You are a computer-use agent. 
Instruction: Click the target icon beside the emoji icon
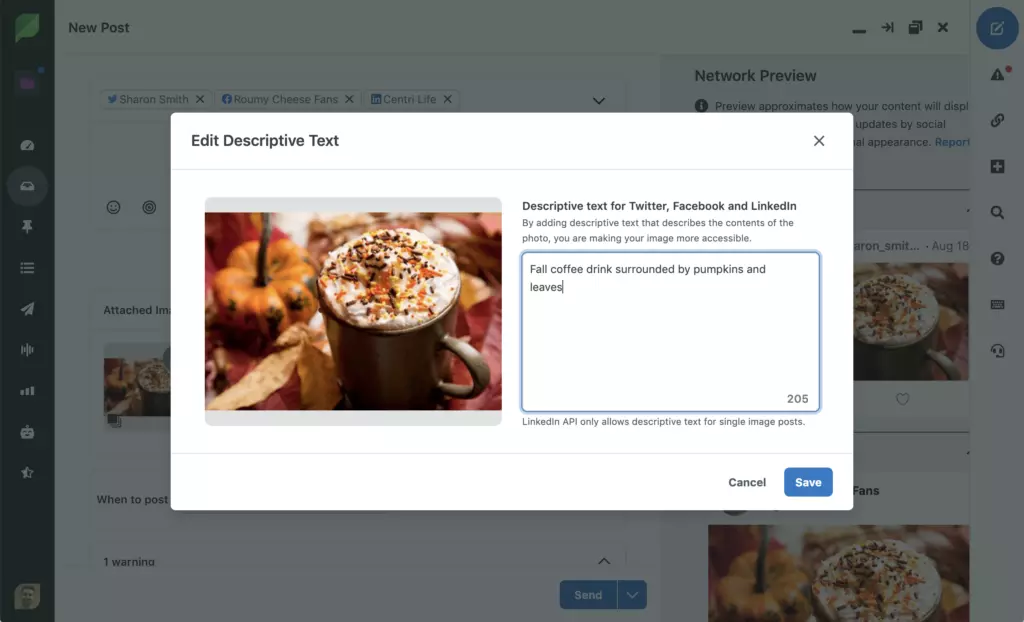point(149,207)
